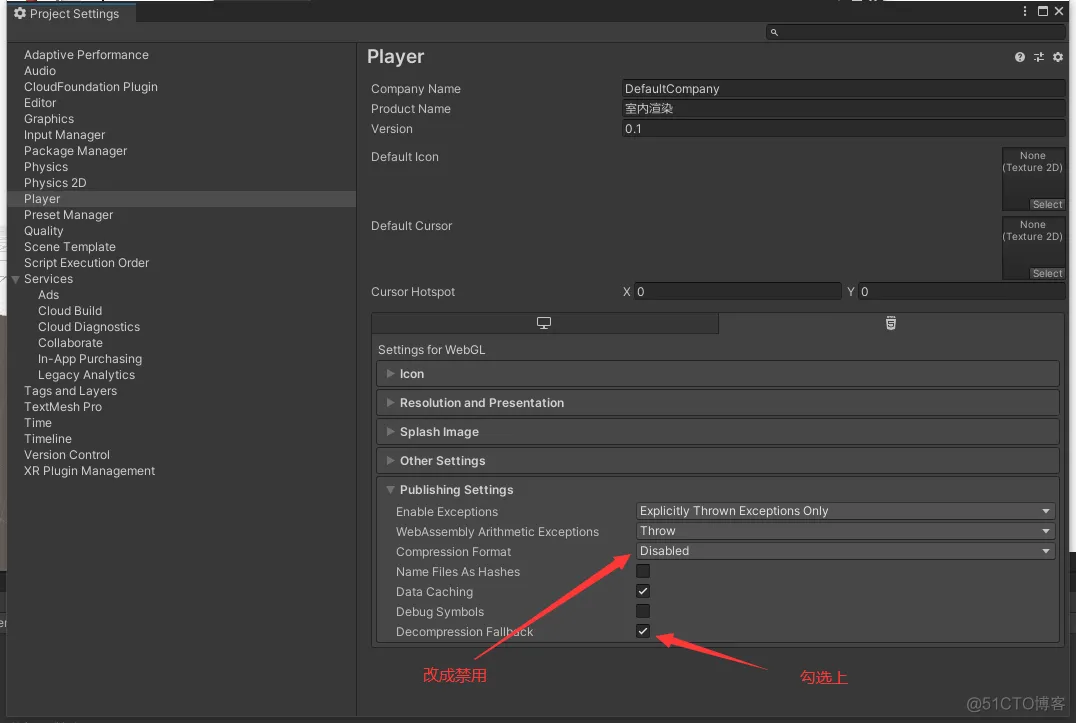Open the Compression Format dropdown
Viewport: 1076px width, 723px height.
point(845,551)
